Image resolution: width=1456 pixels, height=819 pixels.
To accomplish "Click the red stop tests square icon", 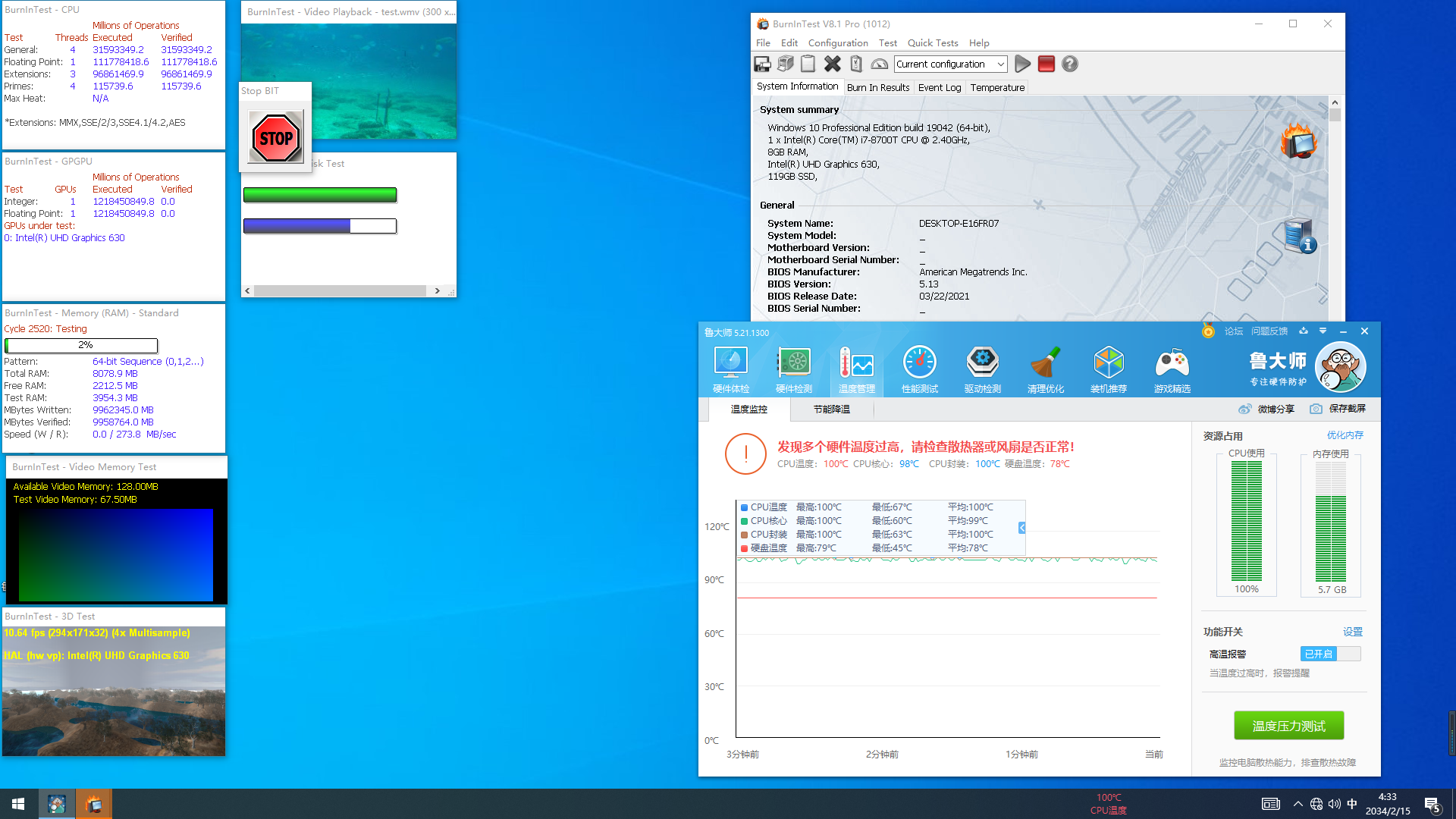I will click(x=1046, y=64).
